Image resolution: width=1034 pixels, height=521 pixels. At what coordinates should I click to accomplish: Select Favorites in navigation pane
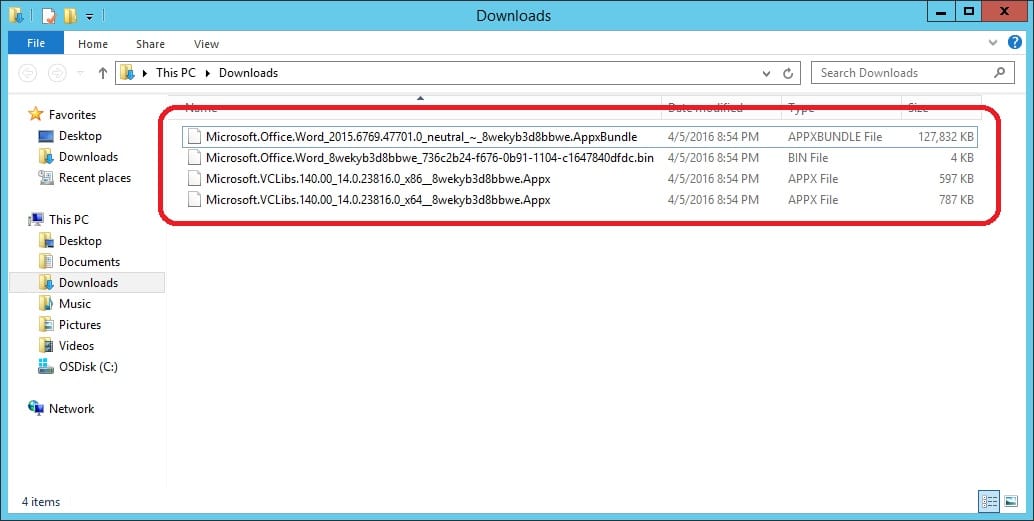pyautogui.click(x=72, y=115)
